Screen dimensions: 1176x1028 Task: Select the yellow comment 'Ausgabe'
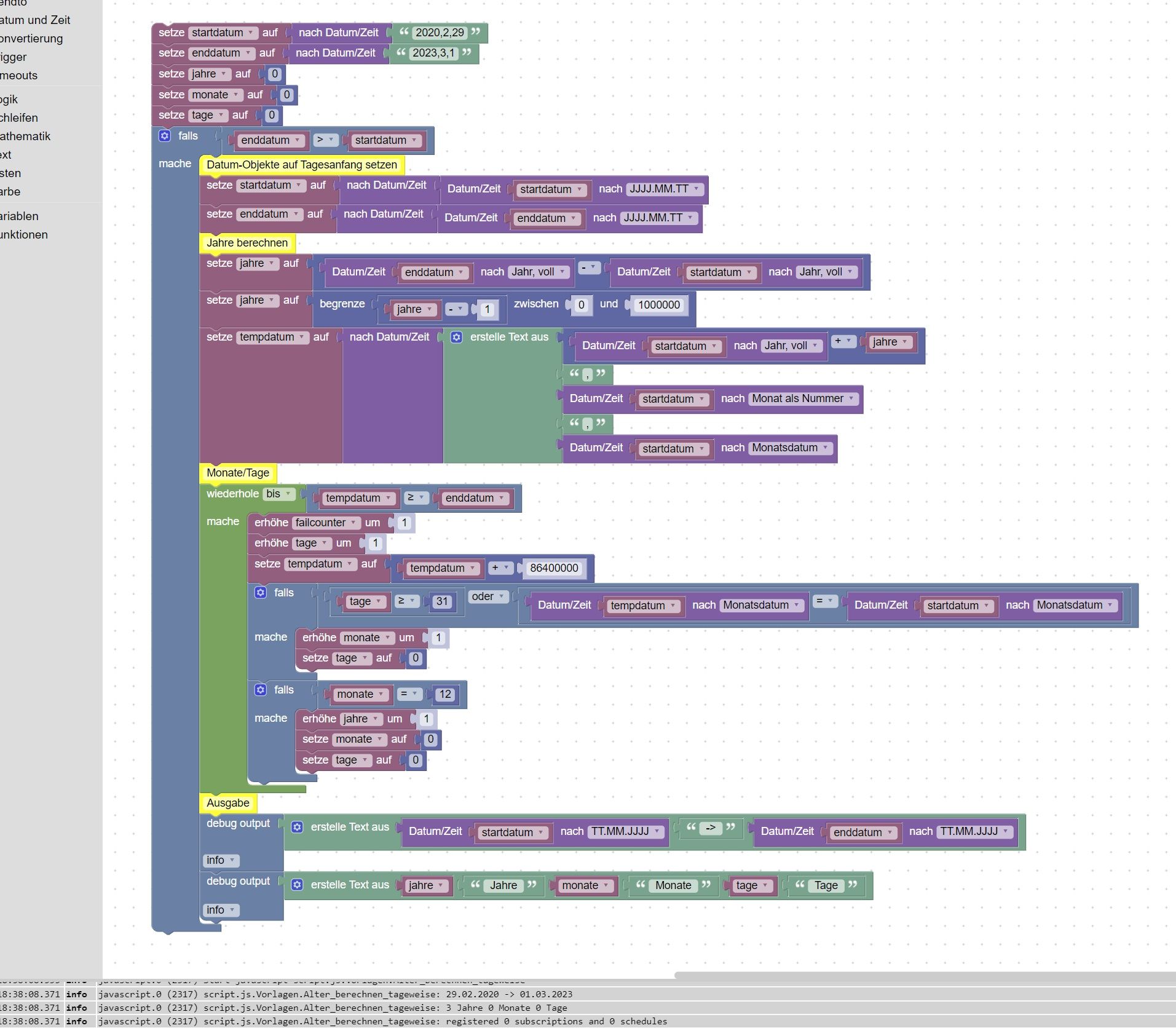click(x=228, y=803)
